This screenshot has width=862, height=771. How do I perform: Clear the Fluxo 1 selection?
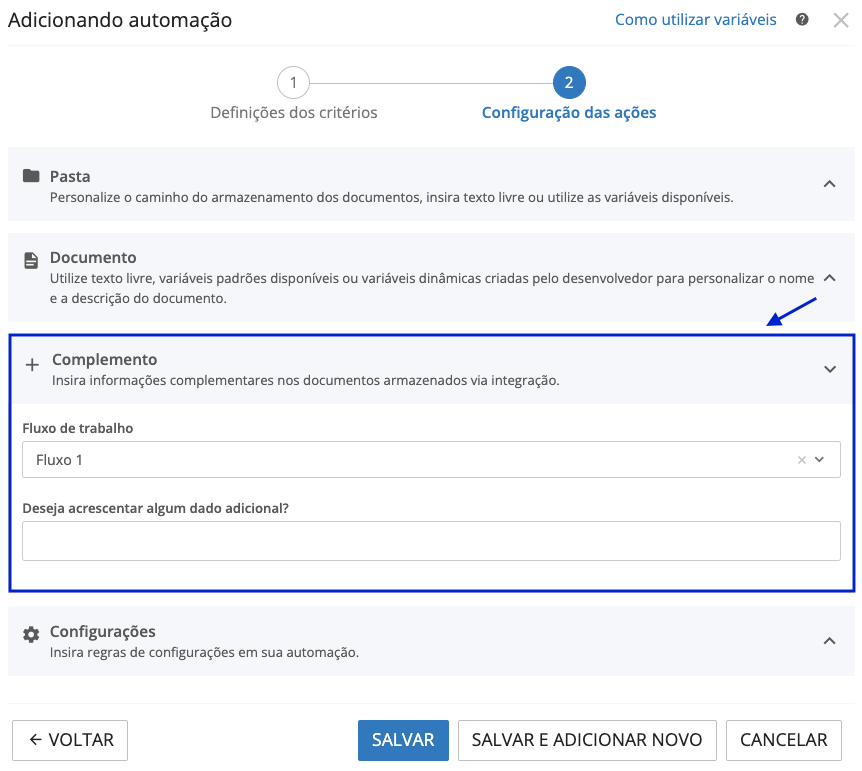click(x=801, y=460)
